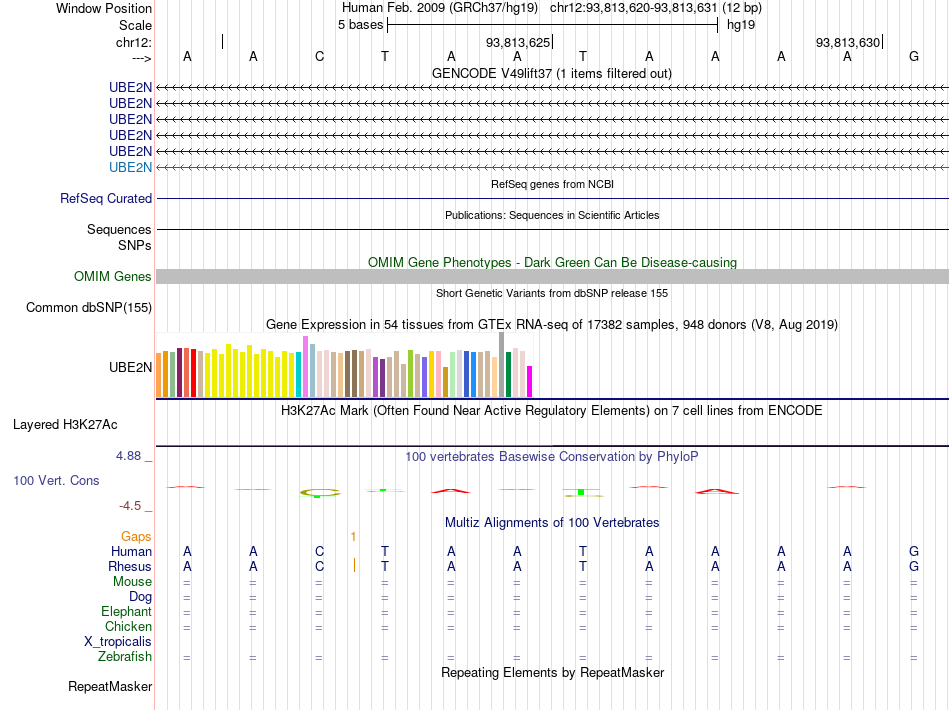Click the tall violet GTEx expression bar

click(x=306, y=367)
